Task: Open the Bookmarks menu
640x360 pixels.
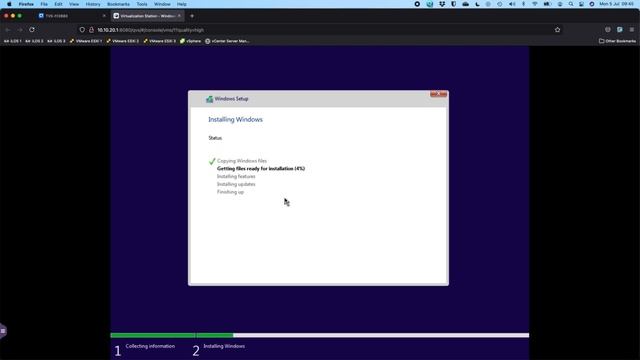Action: pos(118,4)
